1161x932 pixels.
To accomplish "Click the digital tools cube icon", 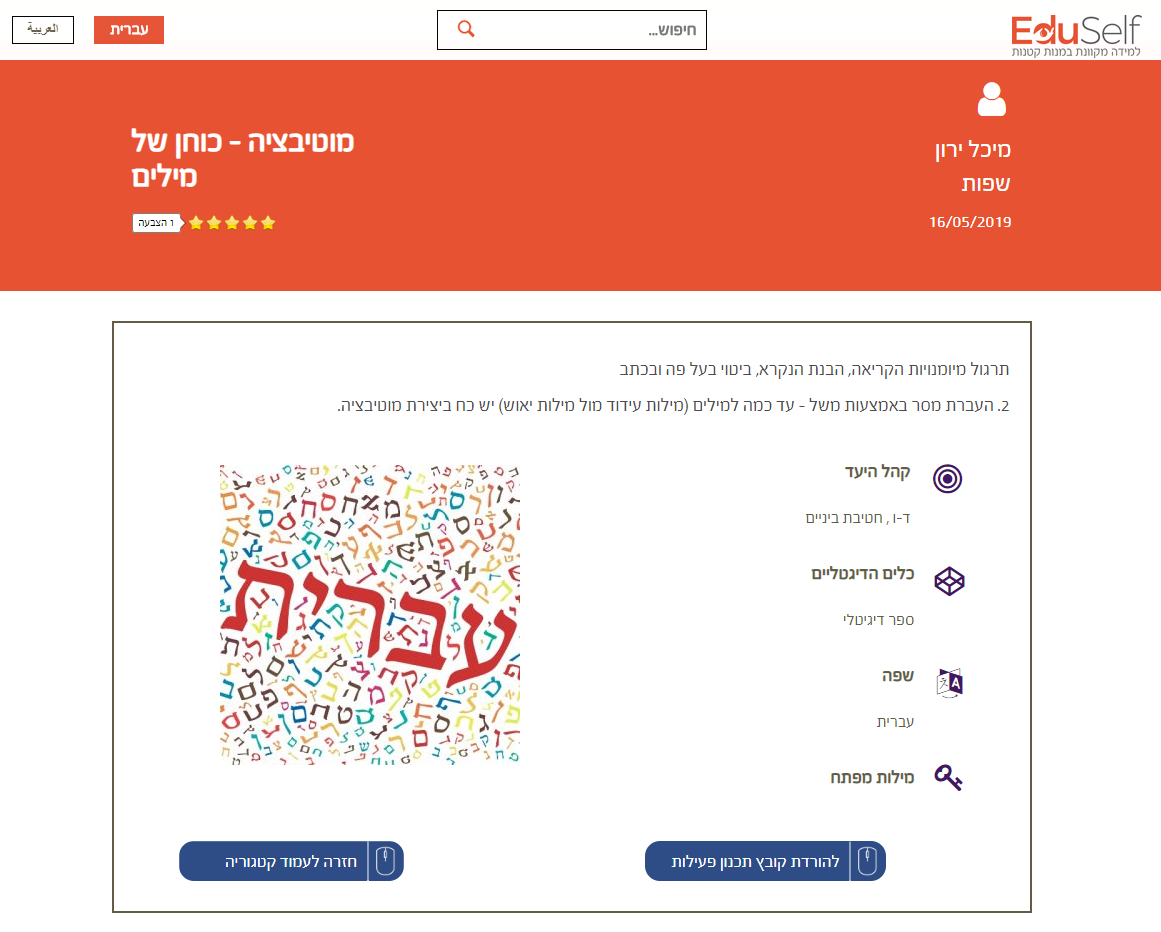I will (x=948, y=580).
